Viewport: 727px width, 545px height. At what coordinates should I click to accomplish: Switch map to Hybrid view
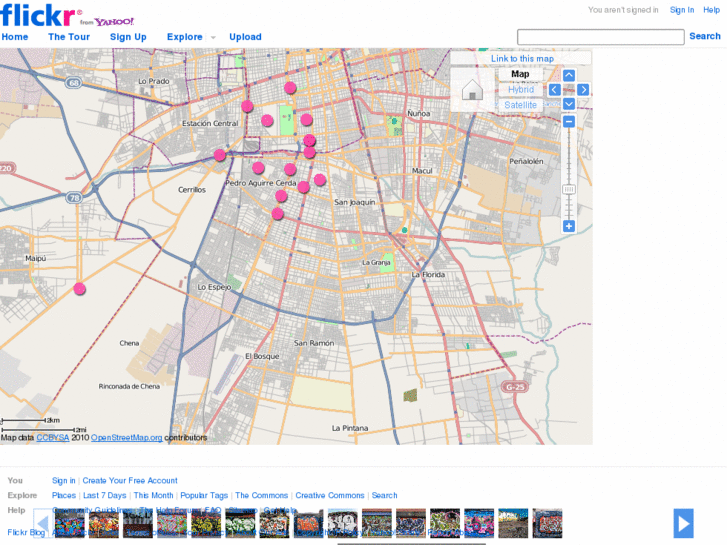(521, 90)
